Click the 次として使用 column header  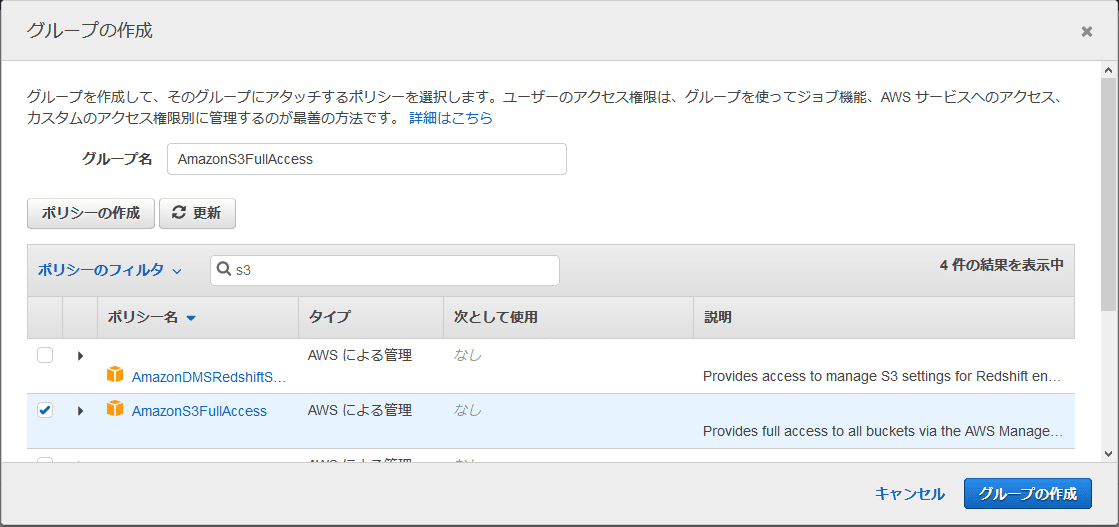click(x=568, y=318)
